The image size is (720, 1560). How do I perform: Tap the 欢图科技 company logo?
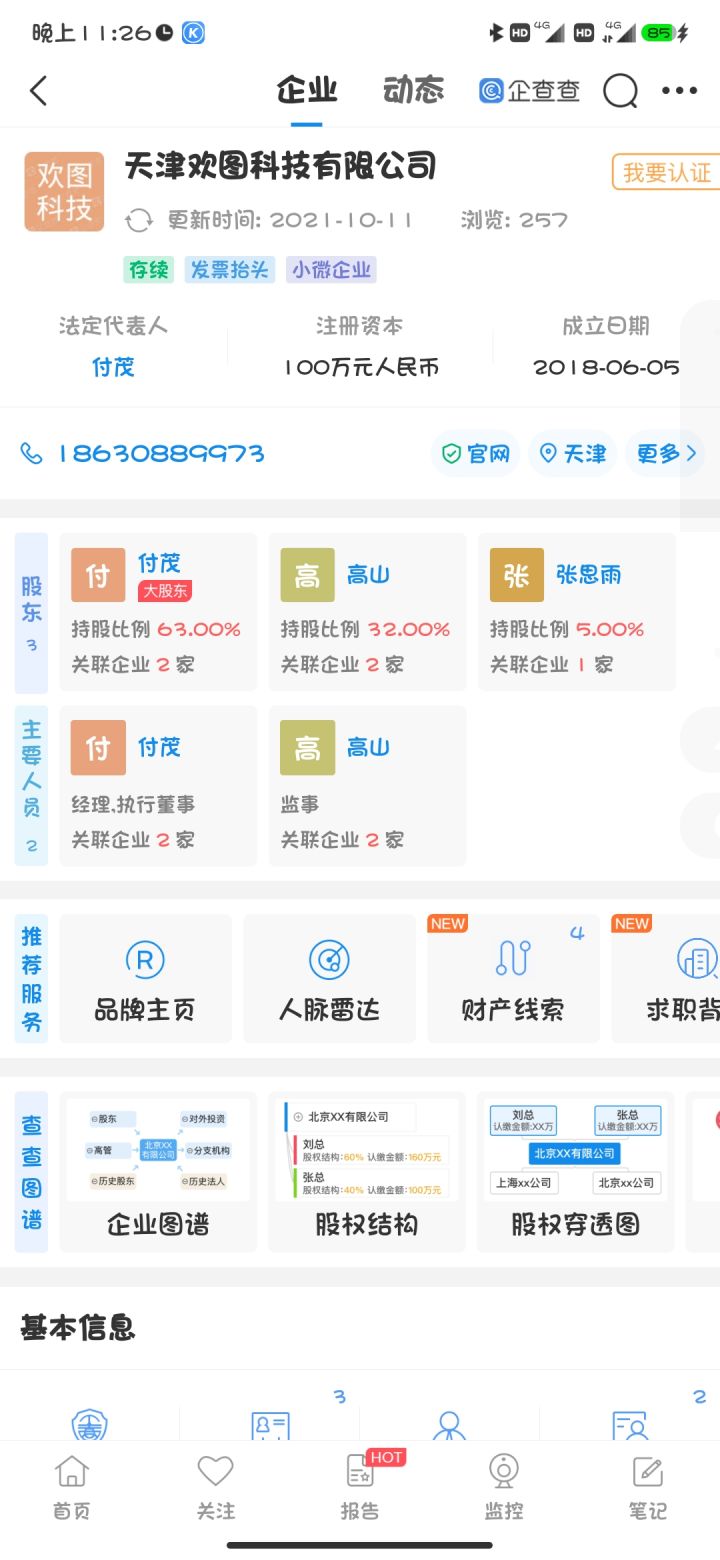point(64,192)
